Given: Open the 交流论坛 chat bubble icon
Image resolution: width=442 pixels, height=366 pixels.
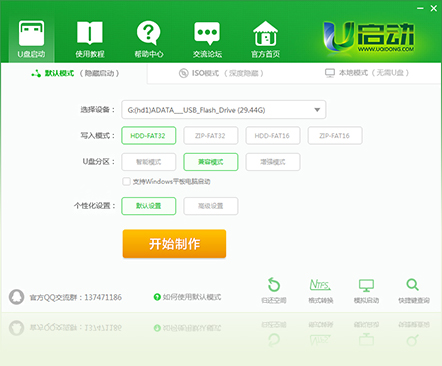Looking at the screenshot, I should pos(207,33).
